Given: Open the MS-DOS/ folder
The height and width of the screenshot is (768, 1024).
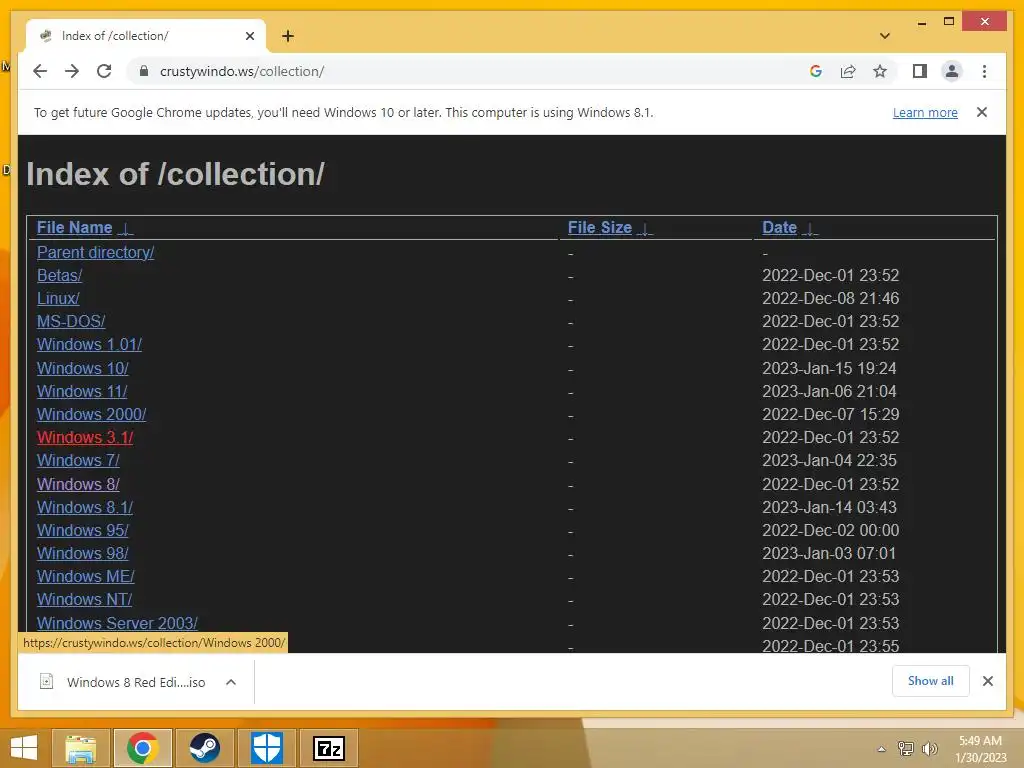Looking at the screenshot, I should (71, 321).
